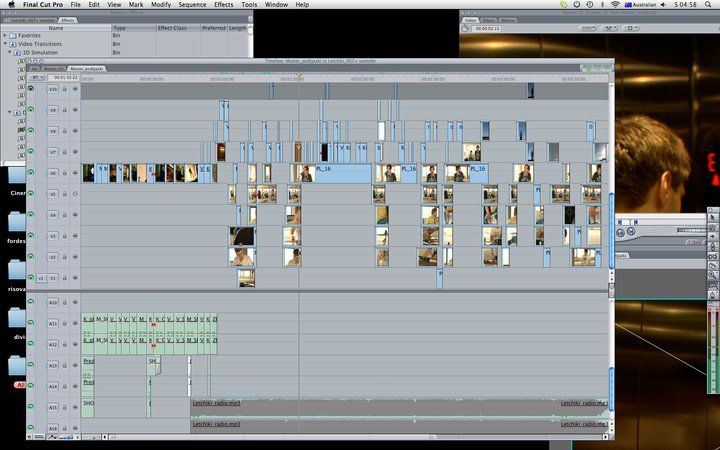Open the Apple menu

[11, 5]
